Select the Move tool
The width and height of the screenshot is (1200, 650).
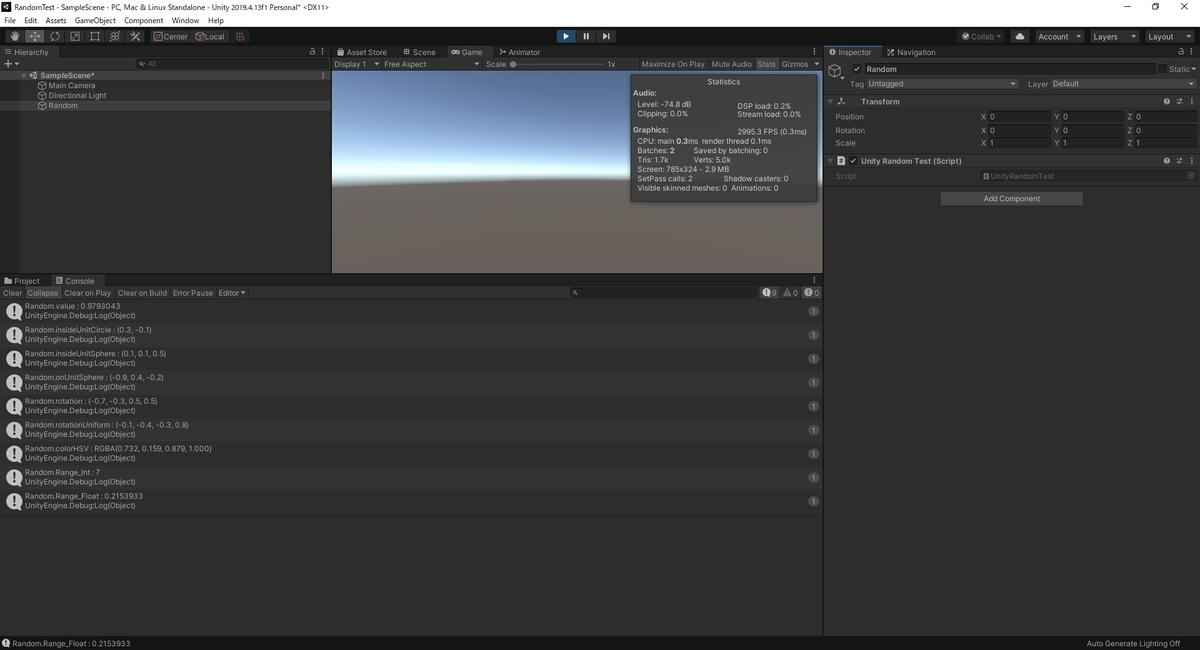[34, 37]
